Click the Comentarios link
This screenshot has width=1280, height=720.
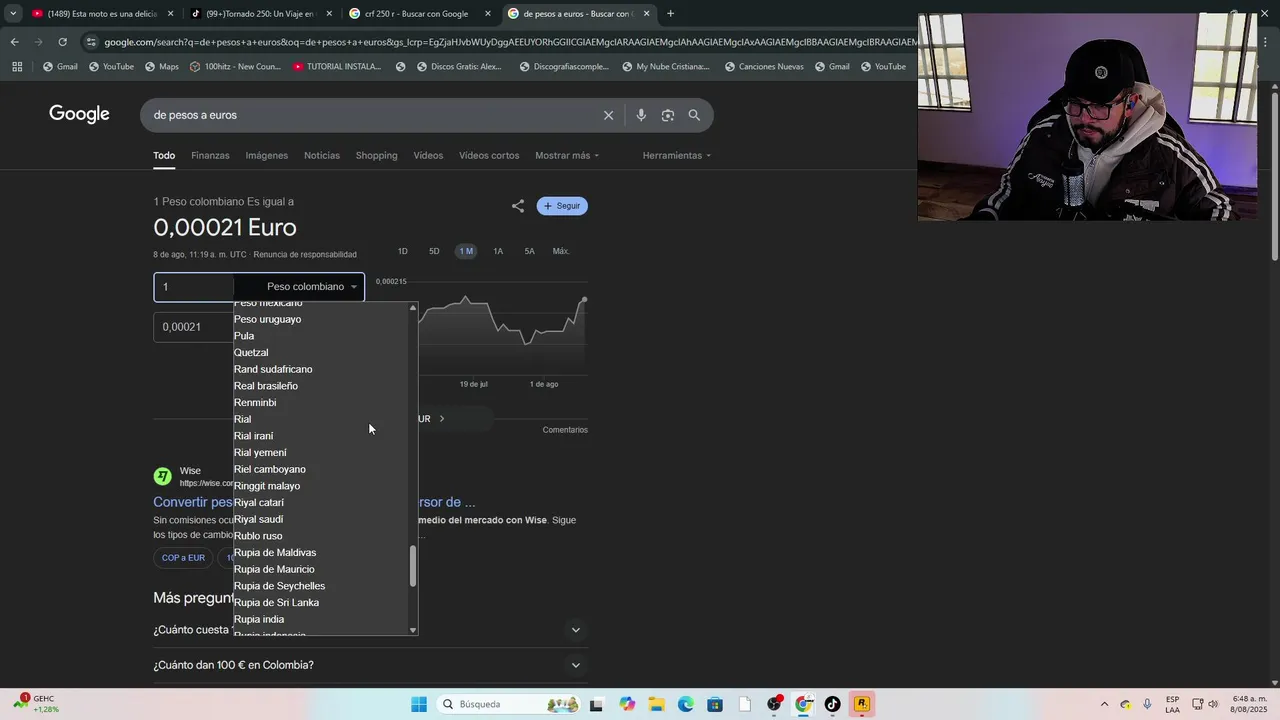click(x=565, y=430)
